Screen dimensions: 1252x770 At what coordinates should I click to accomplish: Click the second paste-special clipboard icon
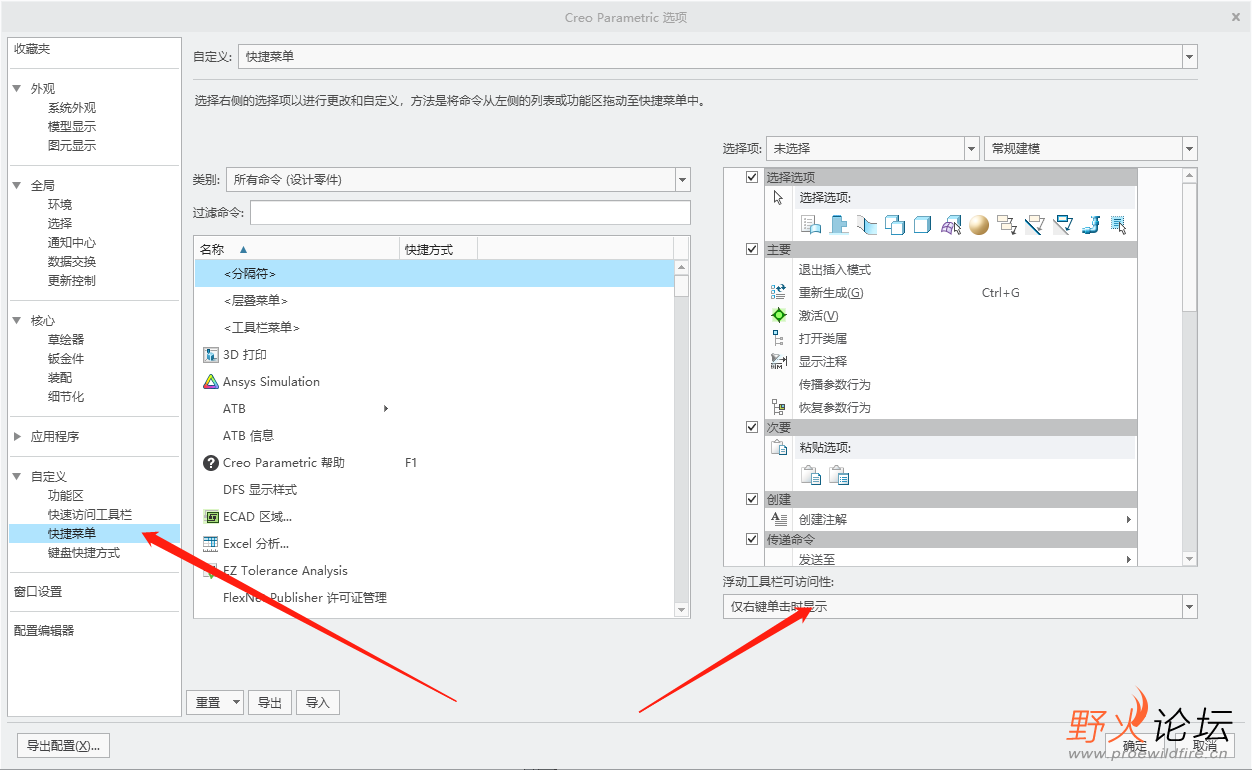pos(839,475)
